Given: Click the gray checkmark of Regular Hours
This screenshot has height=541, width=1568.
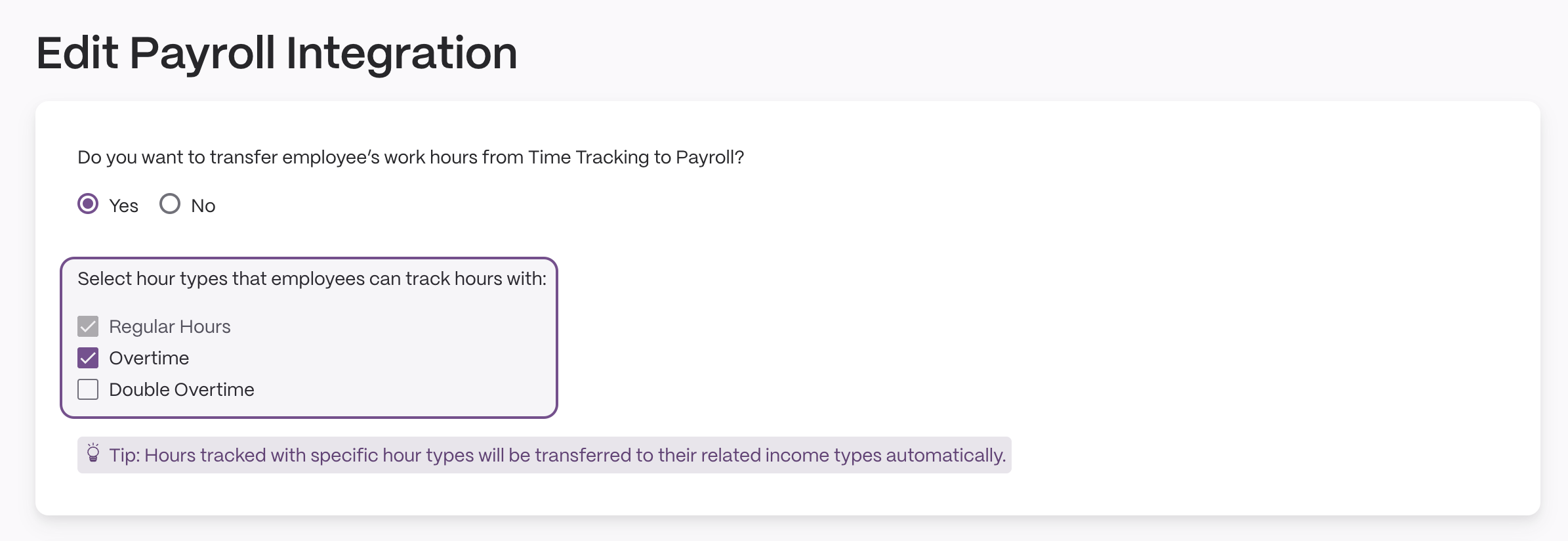Looking at the screenshot, I should (88, 326).
